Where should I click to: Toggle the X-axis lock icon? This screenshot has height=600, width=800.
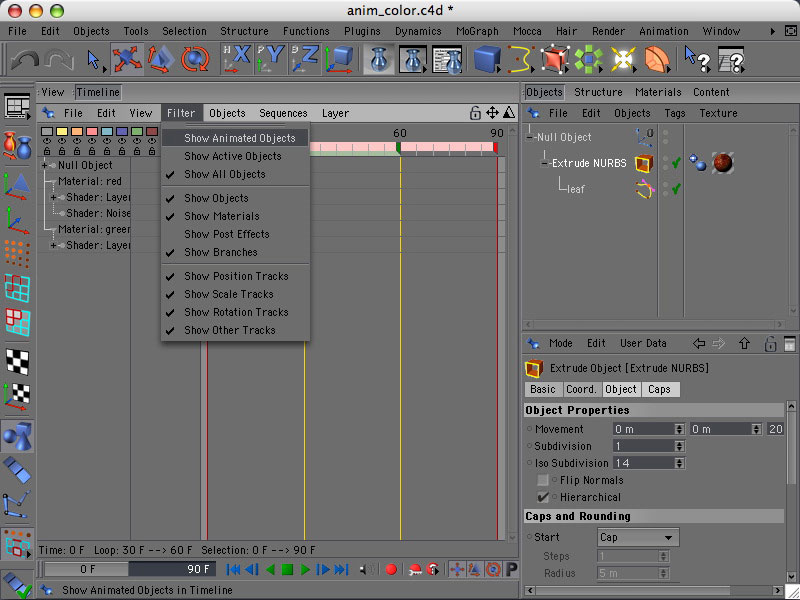pyautogui.click(x=236, y=60)
